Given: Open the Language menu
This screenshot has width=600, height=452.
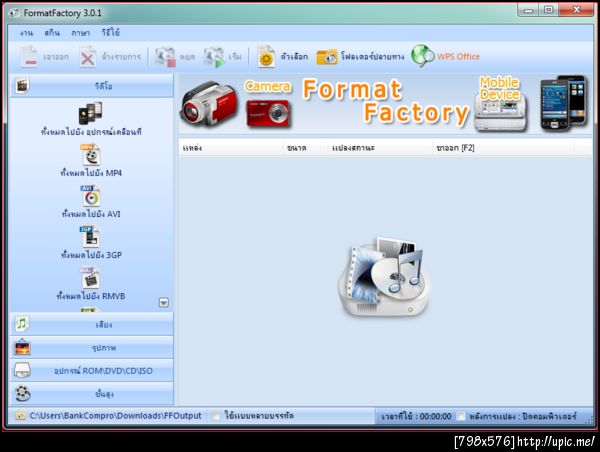Looking at the screenshot, I should (80, 33).
